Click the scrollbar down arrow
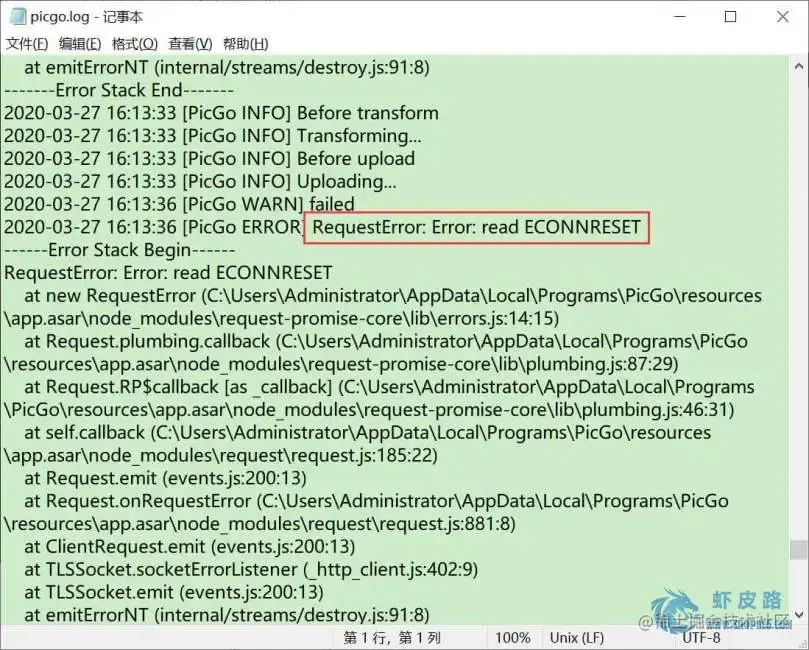 pos(799,615)
